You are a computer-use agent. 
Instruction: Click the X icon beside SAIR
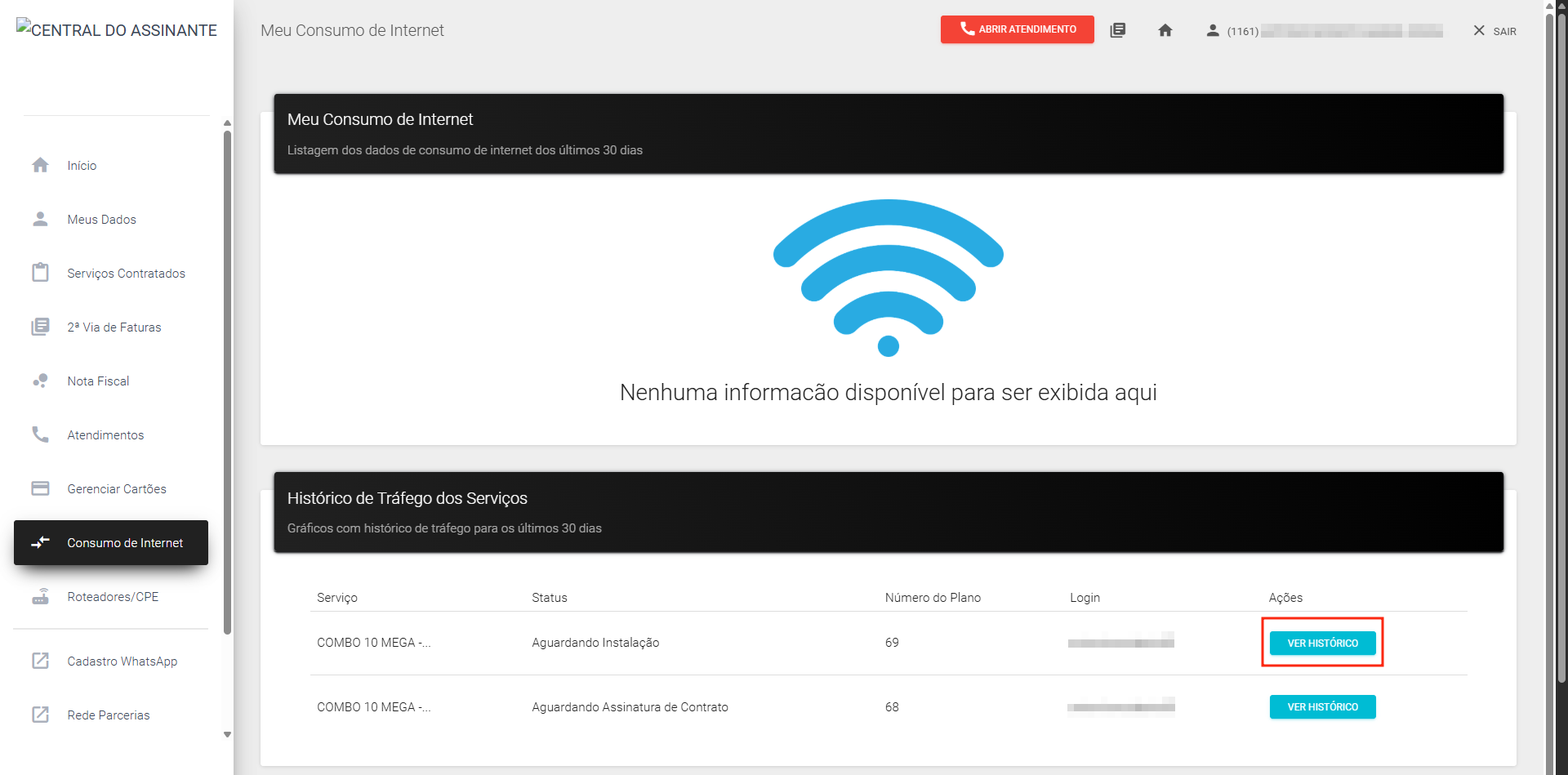[x=1479, y=30]
